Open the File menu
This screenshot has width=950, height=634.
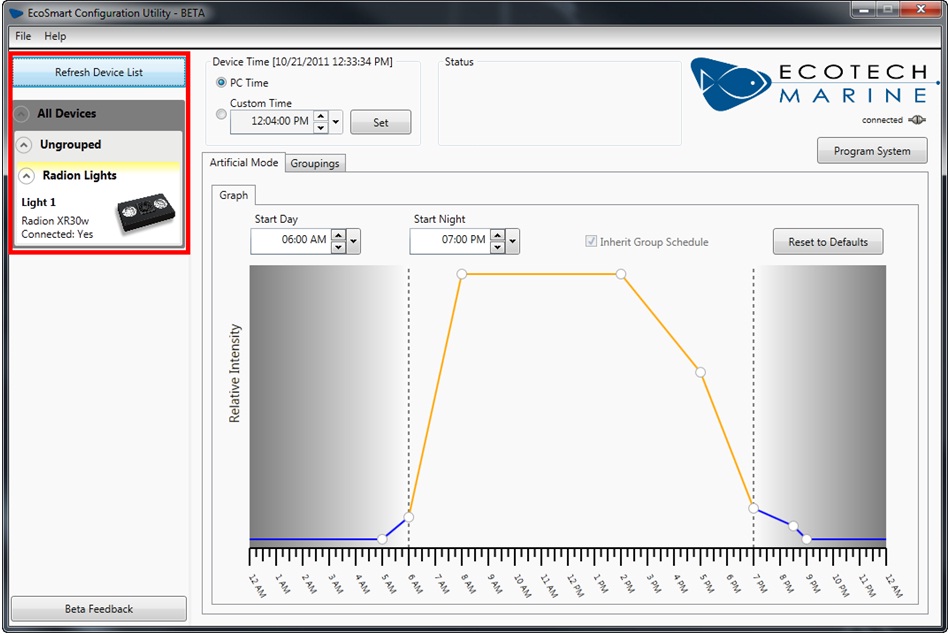coord(23,36)
